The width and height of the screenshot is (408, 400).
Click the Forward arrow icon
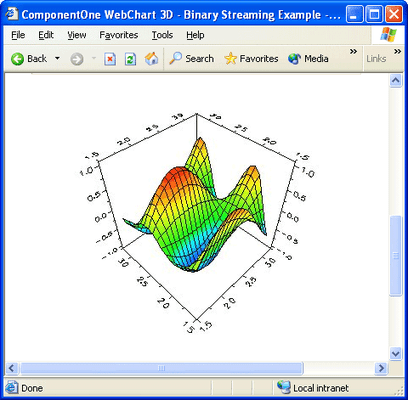[77, 59]
